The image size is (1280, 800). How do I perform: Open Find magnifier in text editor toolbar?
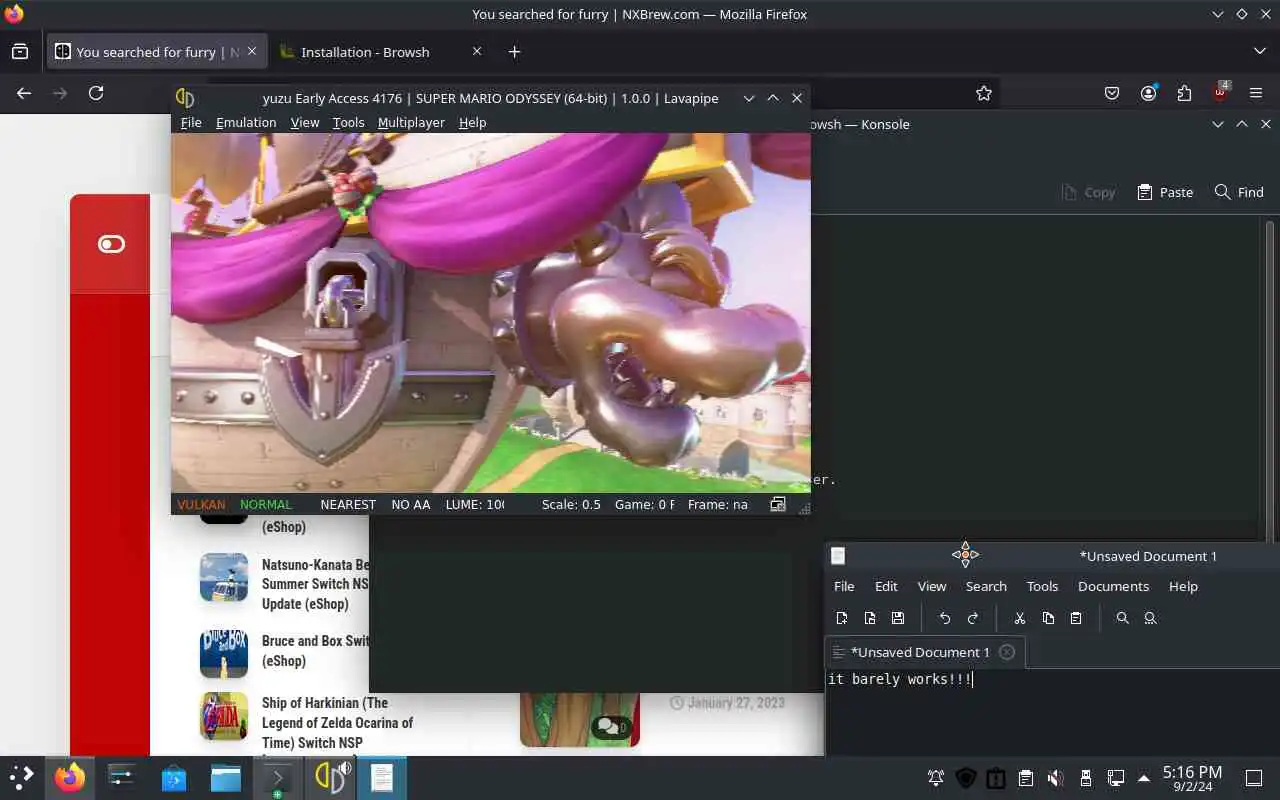[x=1122, y=618]
